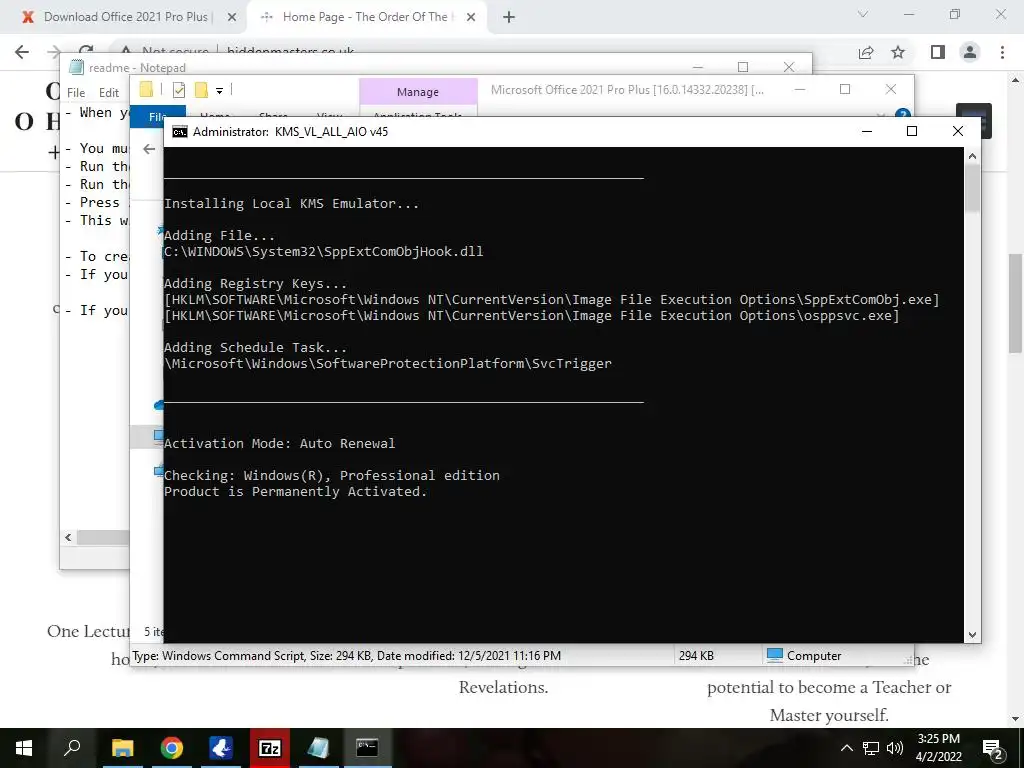Open a new Chrome tab with plus button
This screenshot has height=768, width=1024.
point(509,18)
